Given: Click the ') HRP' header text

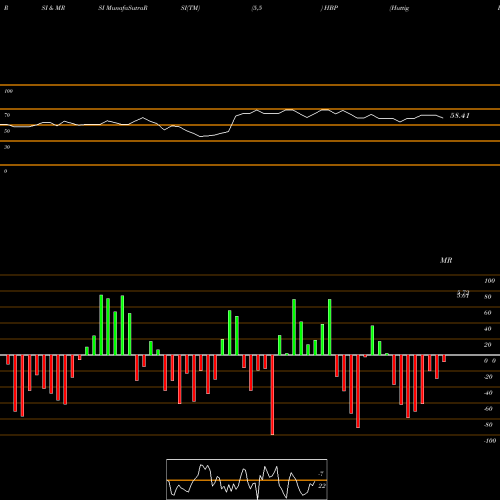Looking at the screenshot, I should point(329,8).
